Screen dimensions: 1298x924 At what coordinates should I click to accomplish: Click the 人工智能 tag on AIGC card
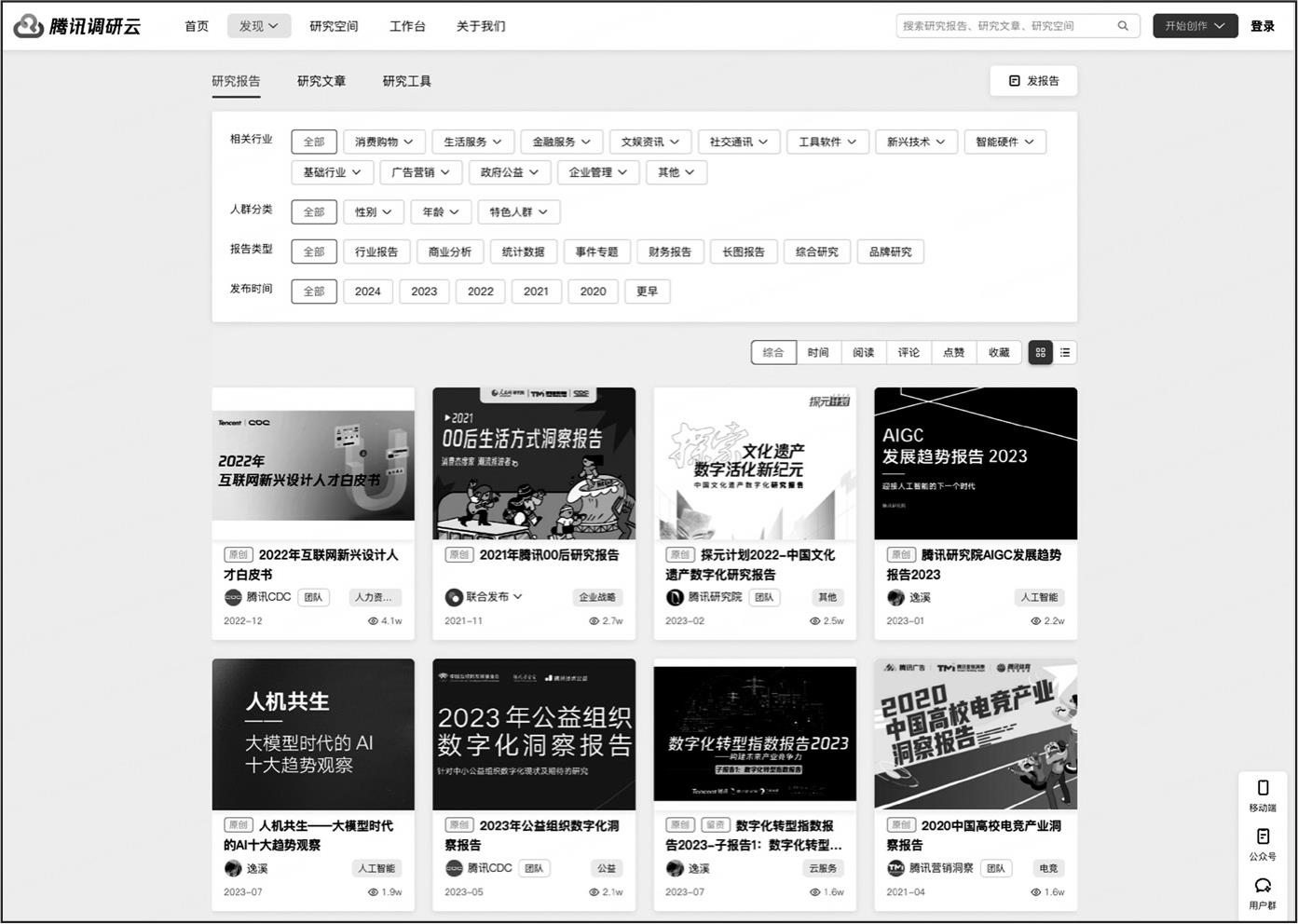(x=1039, y=597)
